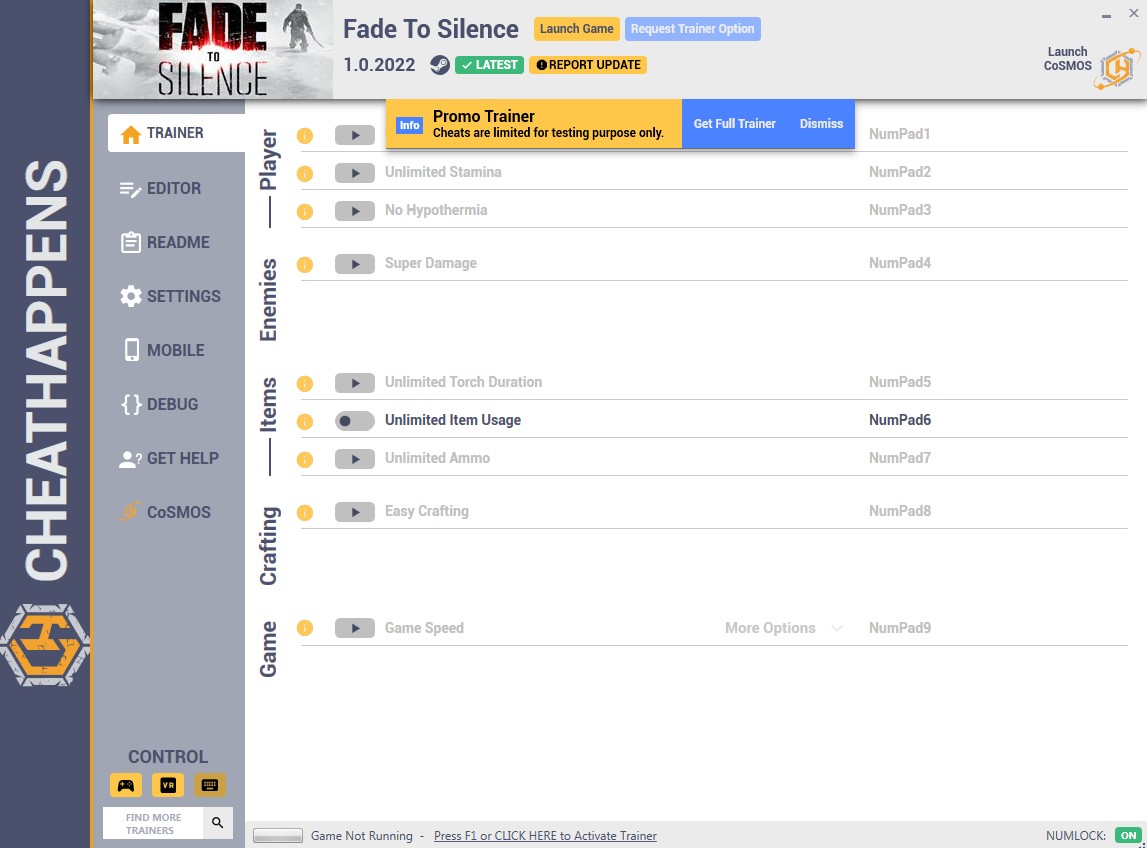Click the info icon beside Super Damage
Screen dimensions: 1147x848
coord(305,264)
